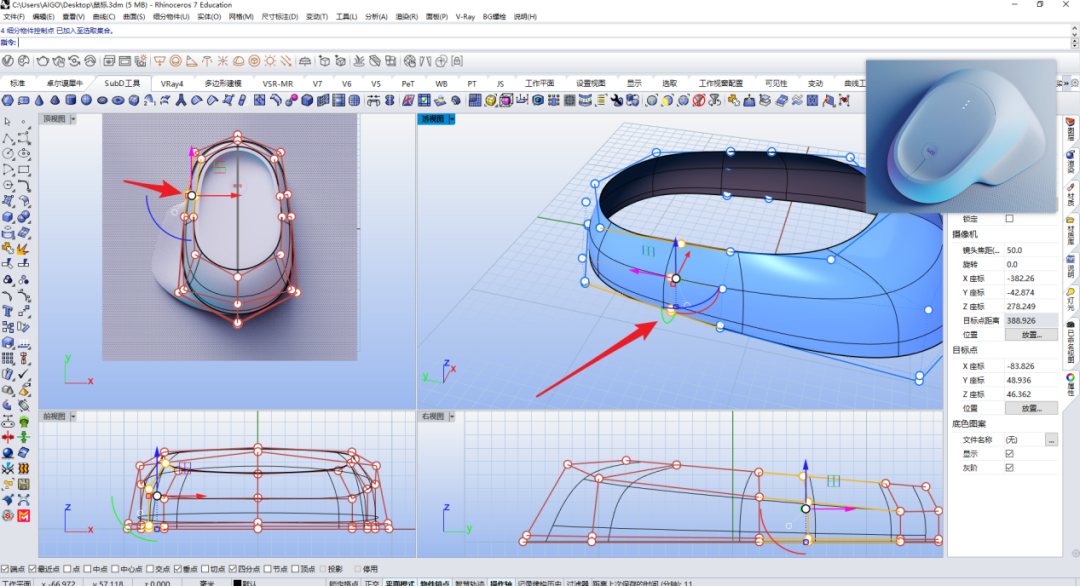Toggle 平面模式 in the status bar
The height and width of the screenshot is (586, 1080).
point(399,583)
